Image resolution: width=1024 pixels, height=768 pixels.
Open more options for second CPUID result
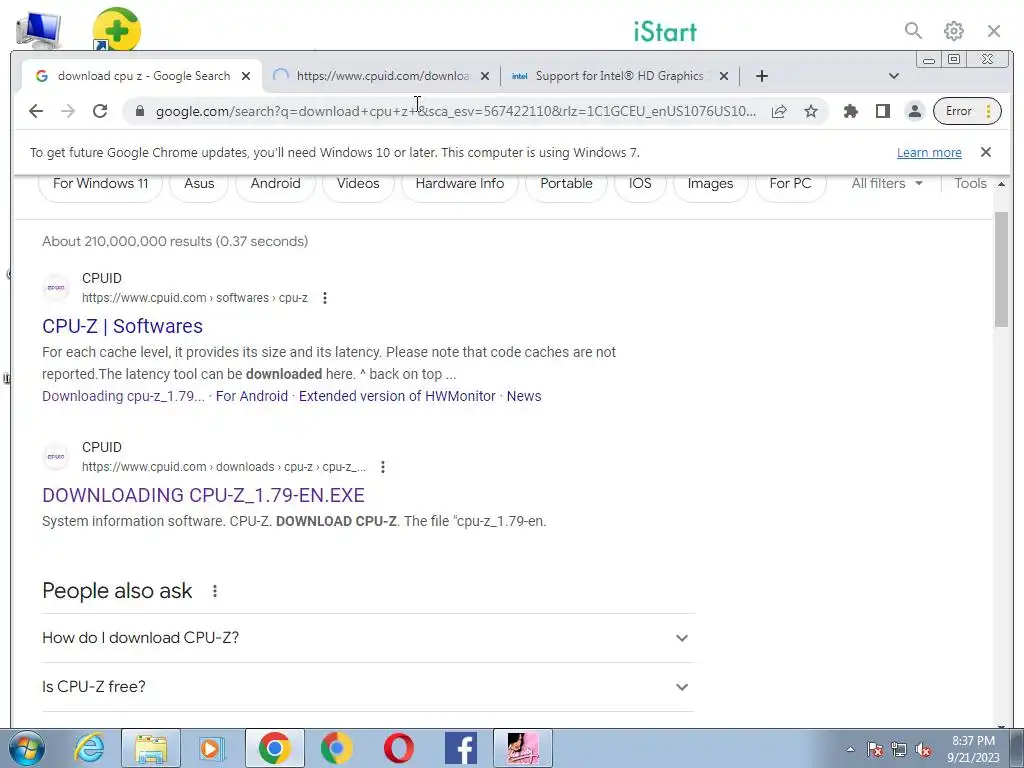383,467
